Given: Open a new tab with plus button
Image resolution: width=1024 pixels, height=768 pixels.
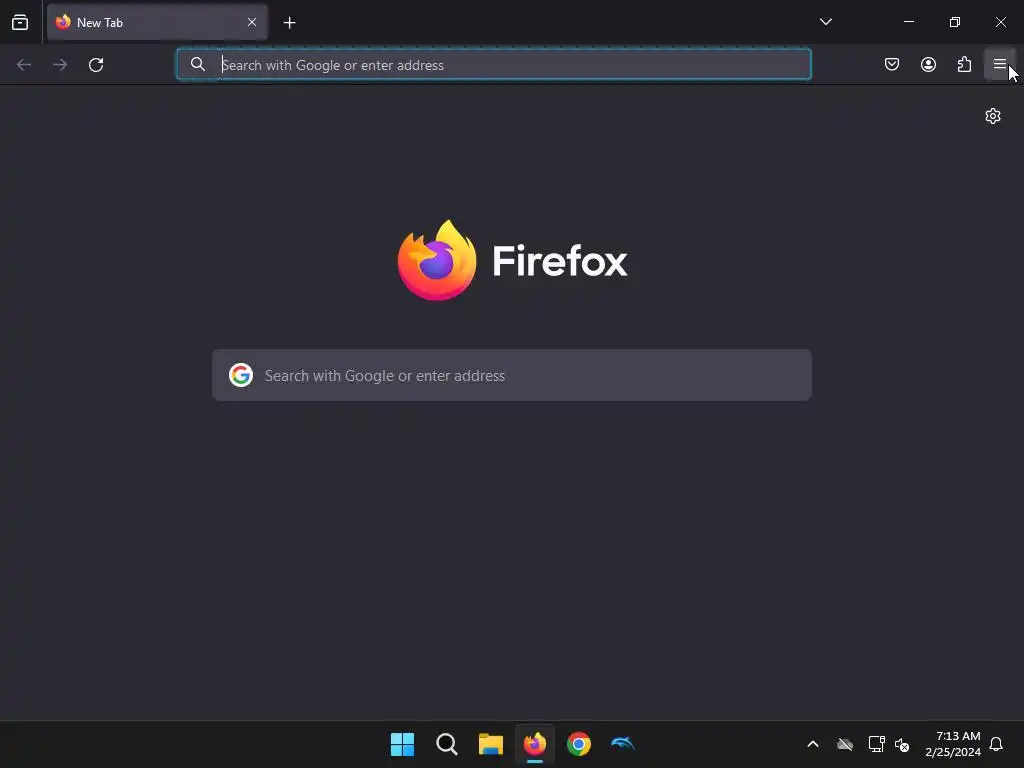Looking at the screenshot, I should pos(289,23).
